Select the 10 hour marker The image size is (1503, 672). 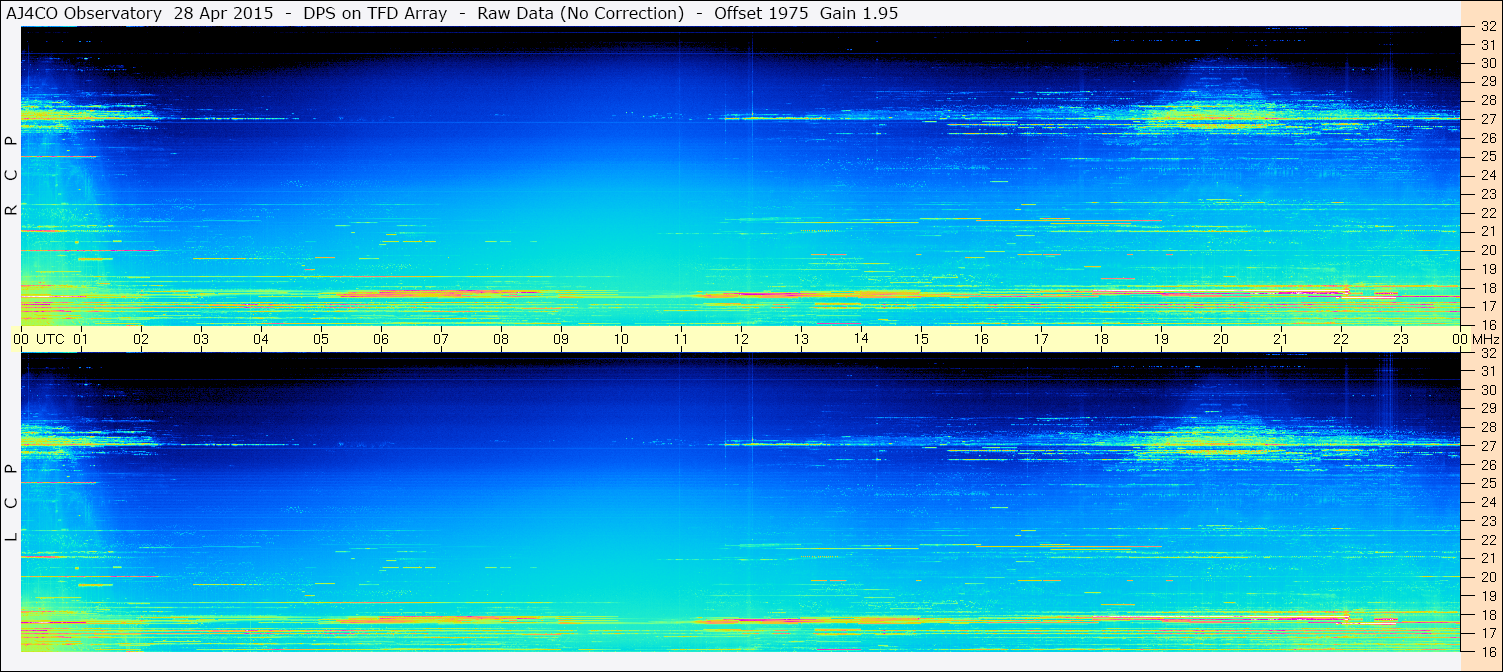(x=621, y=339)
